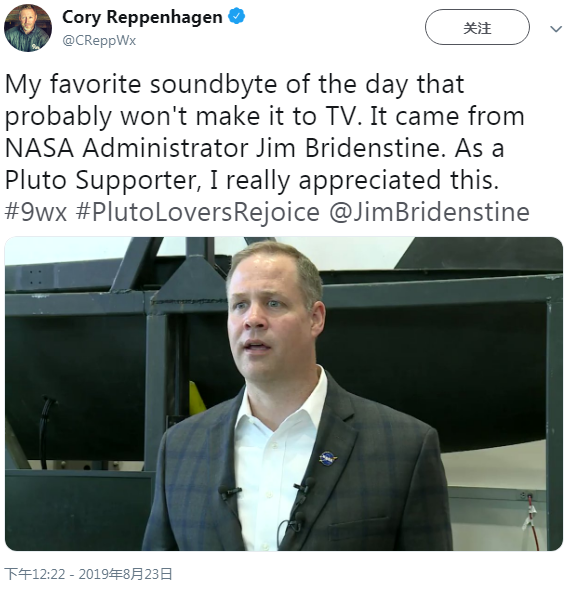
Task: Play the embedded video thumbnail
Action: 284,394
